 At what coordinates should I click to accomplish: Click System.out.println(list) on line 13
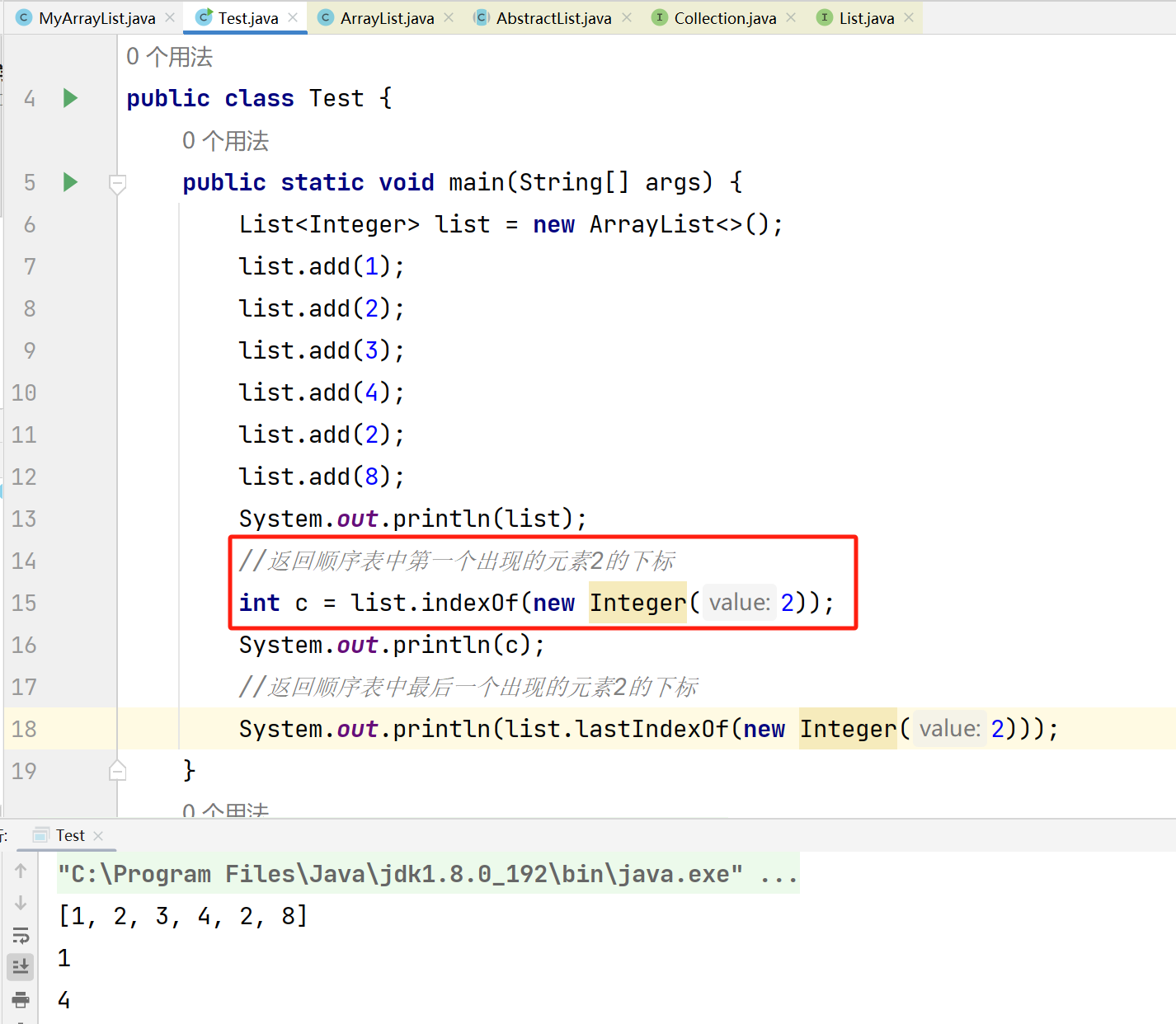tap(406, 519)
